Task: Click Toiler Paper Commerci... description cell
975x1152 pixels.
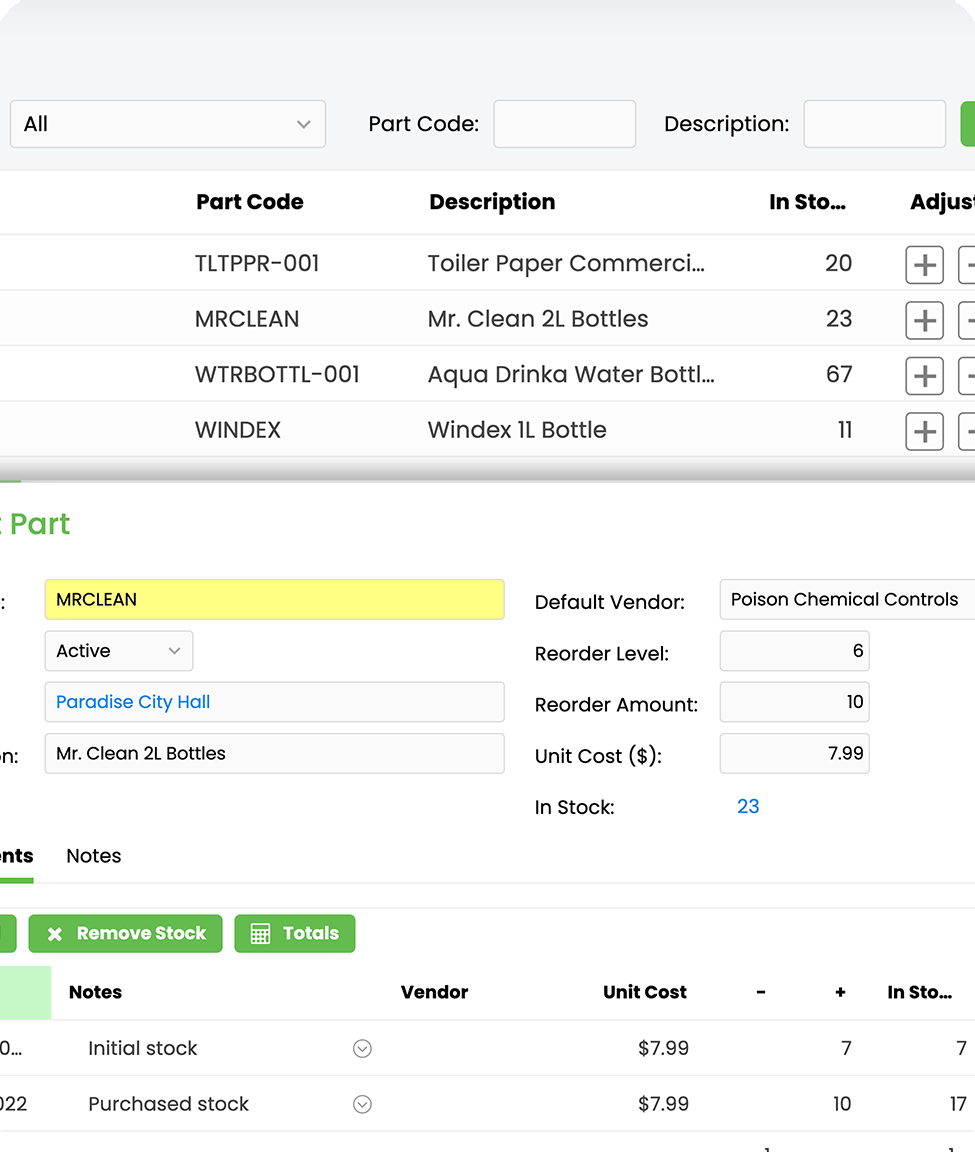Action: click(x=566, y=264)
